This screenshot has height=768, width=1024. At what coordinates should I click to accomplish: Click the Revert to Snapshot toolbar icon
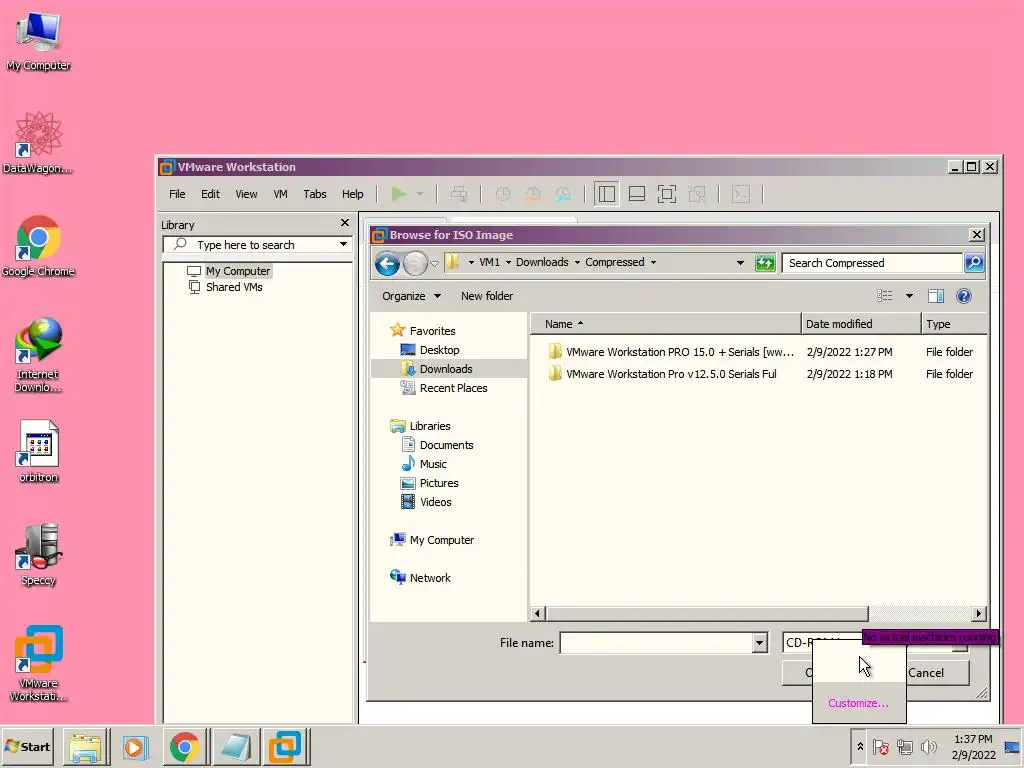point(533,194)
